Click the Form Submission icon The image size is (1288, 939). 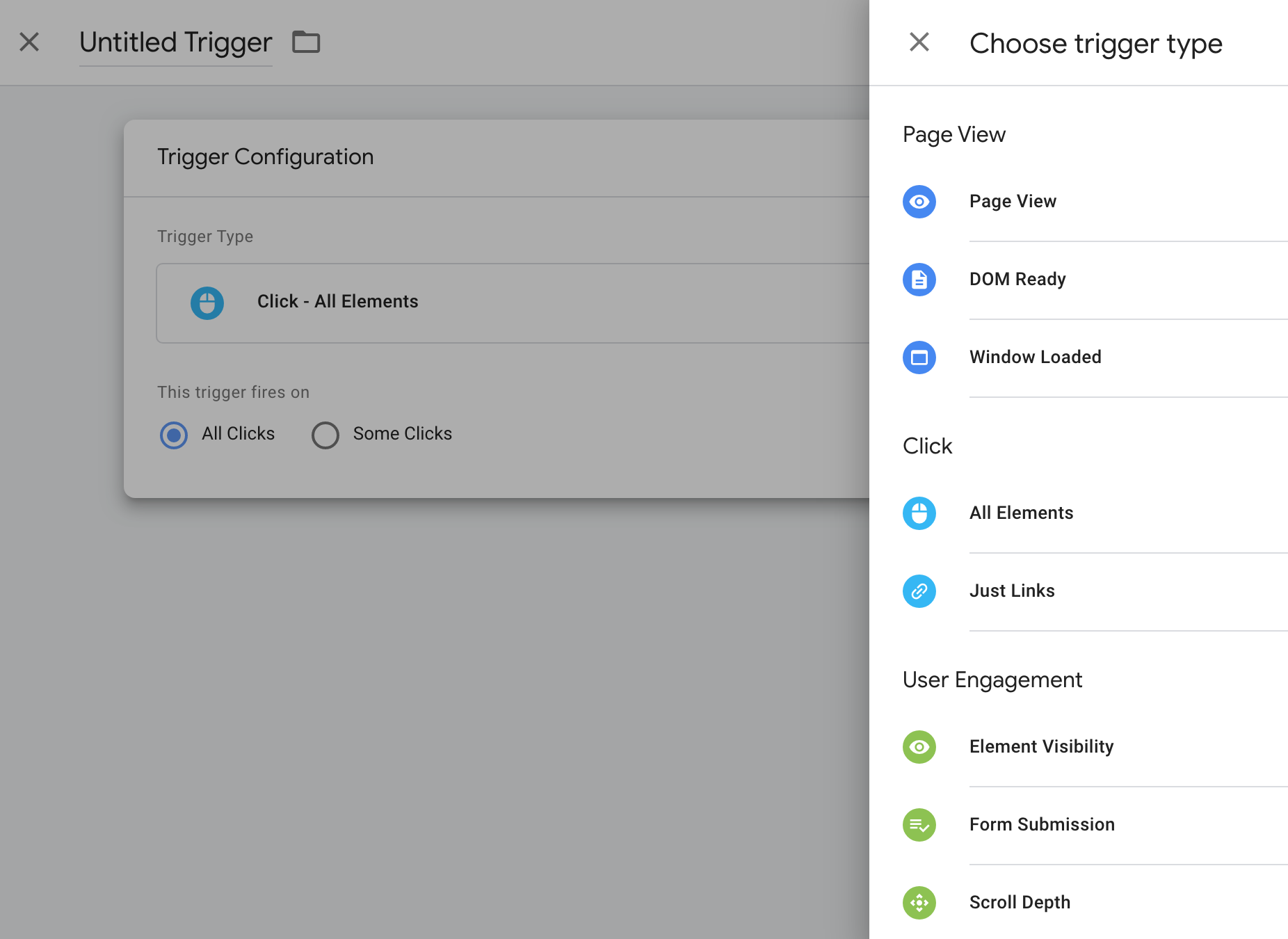919,825
